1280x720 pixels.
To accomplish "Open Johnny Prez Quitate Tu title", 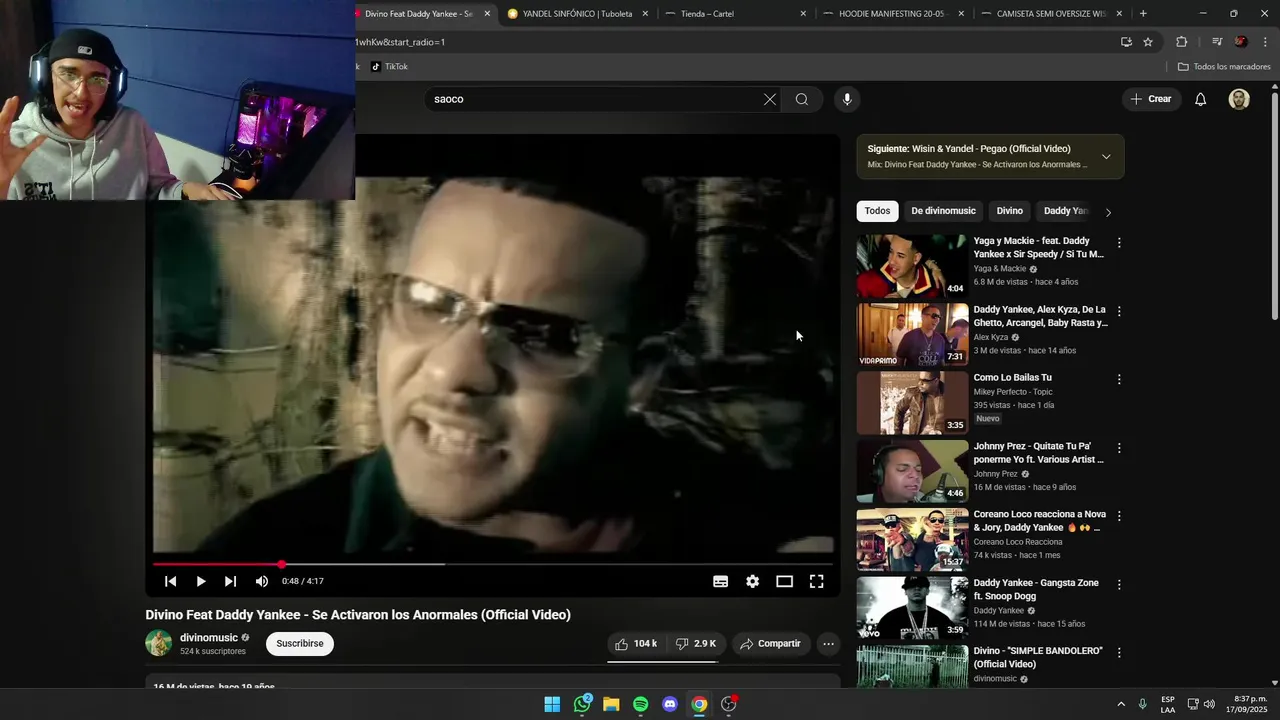I will click(1039, 453).
